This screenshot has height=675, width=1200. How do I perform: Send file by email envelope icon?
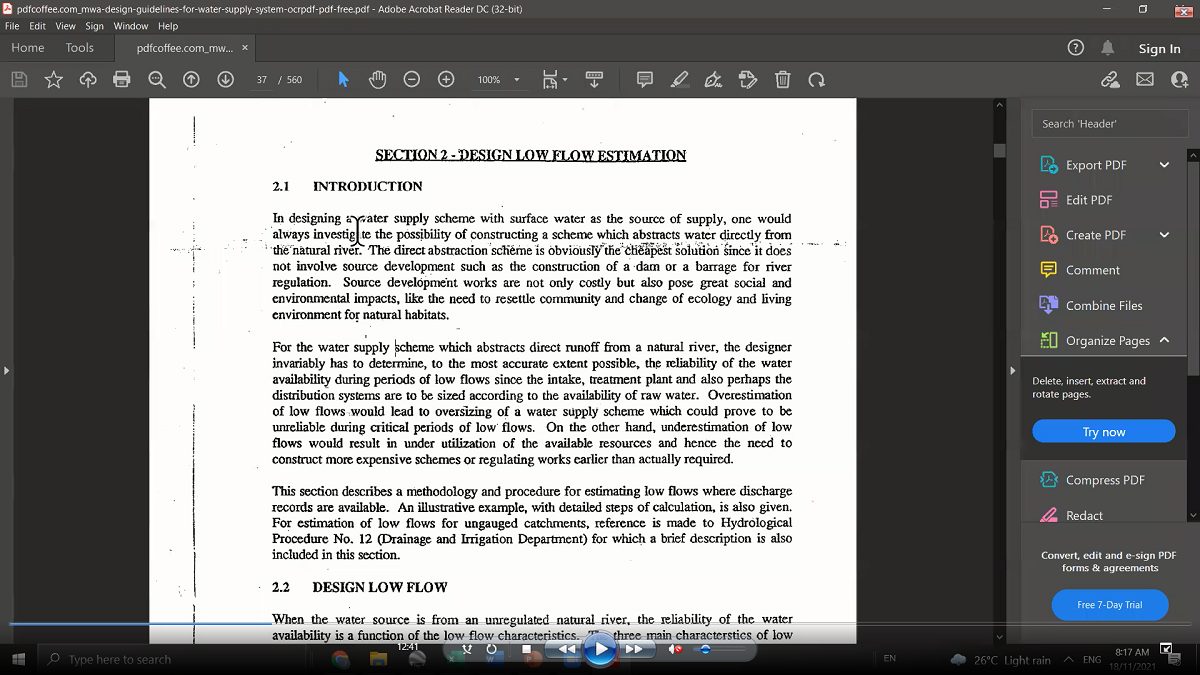1145,80
